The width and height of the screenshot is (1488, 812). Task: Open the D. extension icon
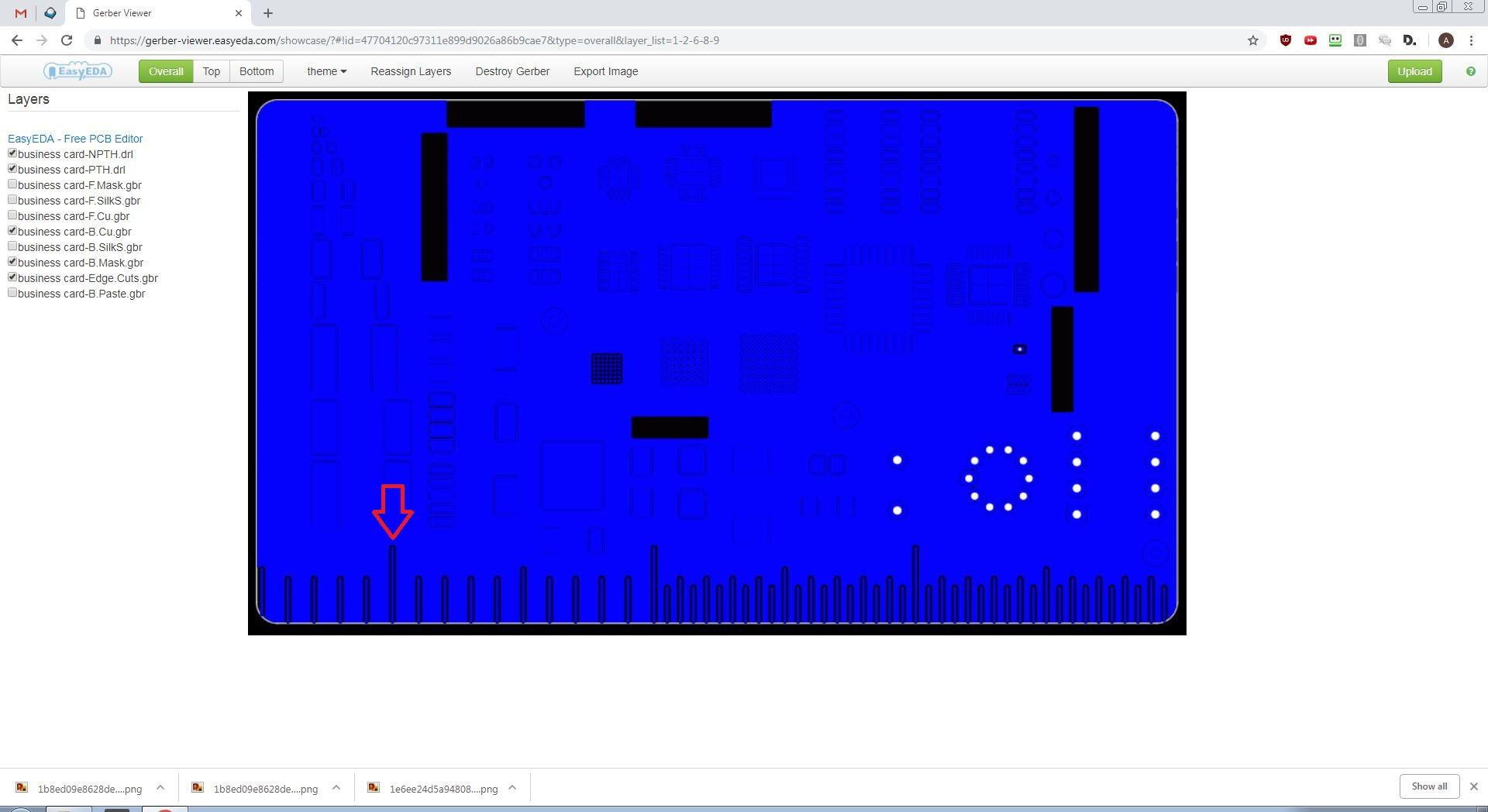[1410, 40]
